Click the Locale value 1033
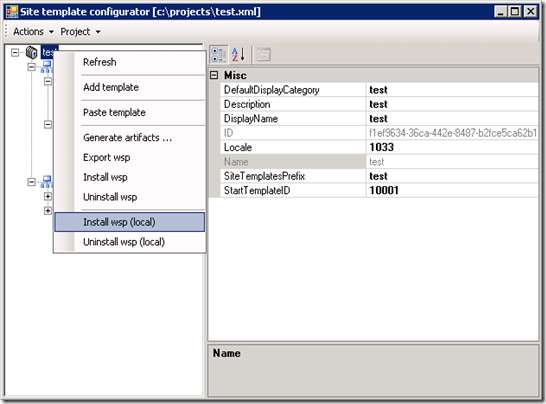546x404 pixels. (452, 147)
